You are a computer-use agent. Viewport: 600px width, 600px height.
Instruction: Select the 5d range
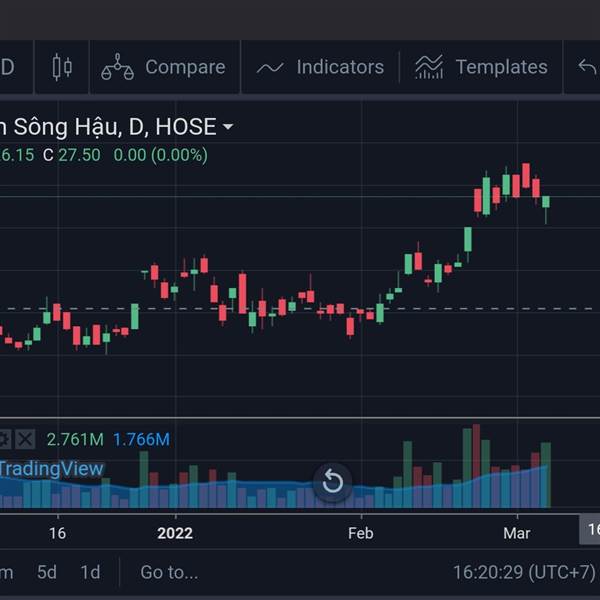47,572
